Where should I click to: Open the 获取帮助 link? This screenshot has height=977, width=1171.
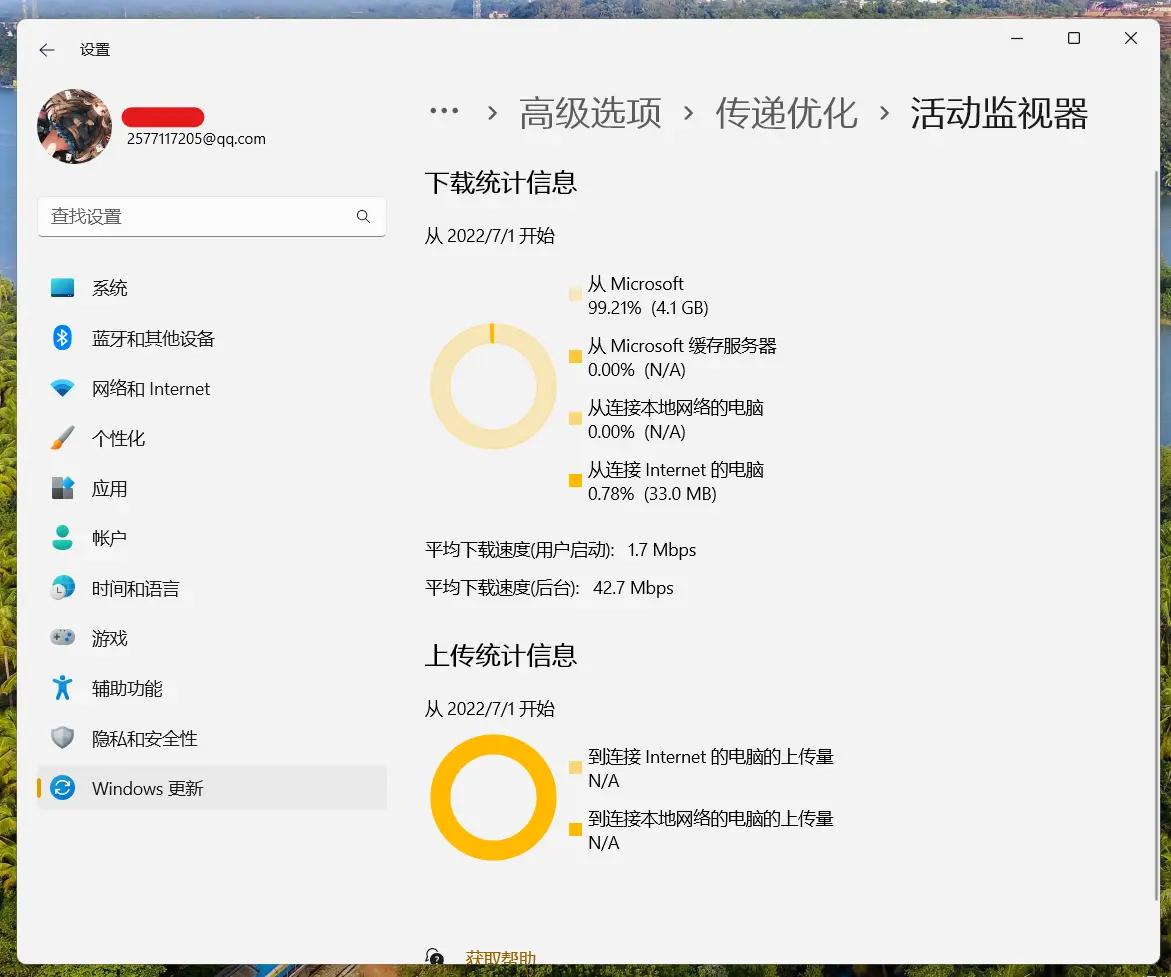point(500,958)
